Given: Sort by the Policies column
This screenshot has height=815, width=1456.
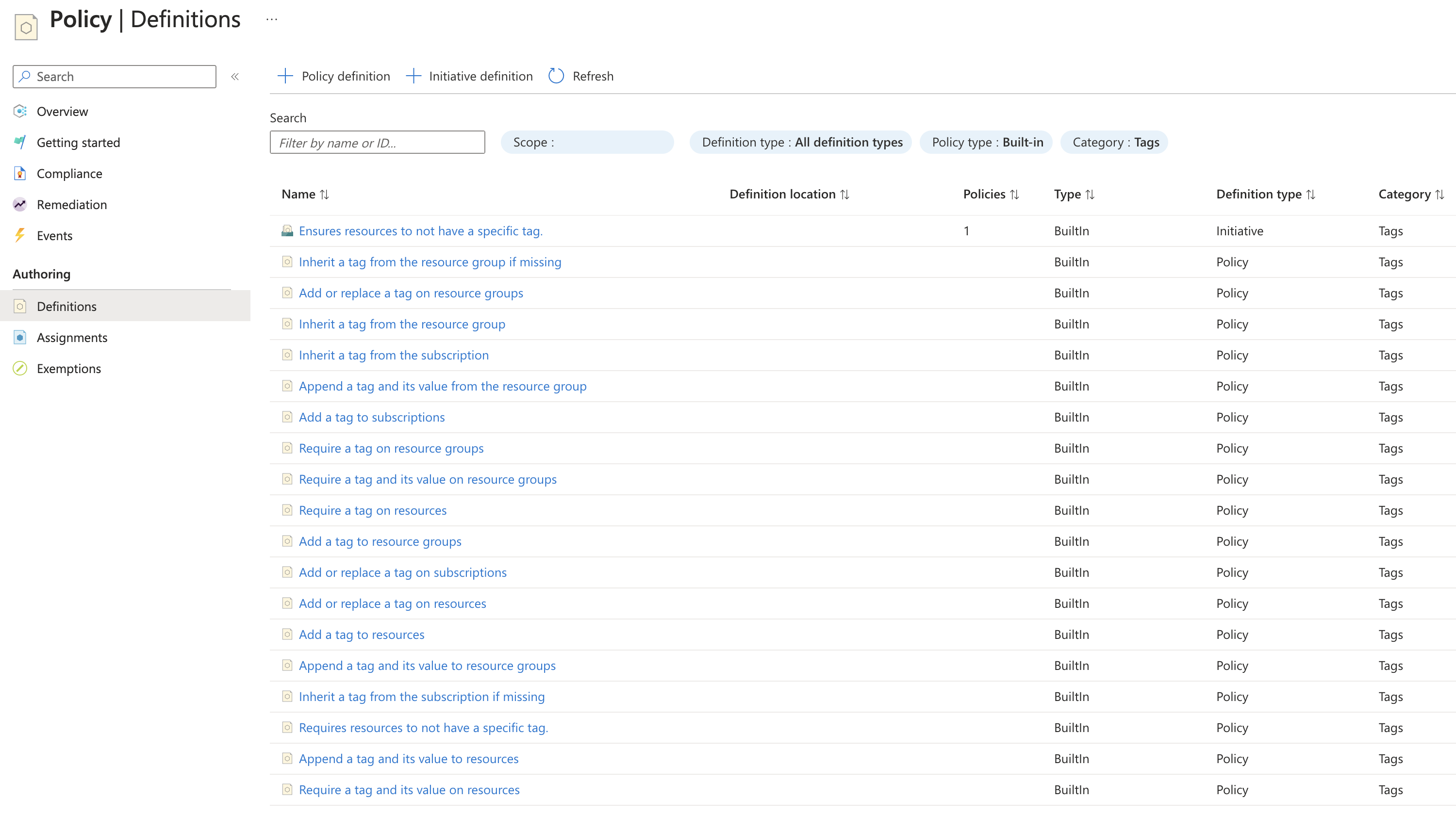Looking at the screenshot, I should tap(991, 194).
